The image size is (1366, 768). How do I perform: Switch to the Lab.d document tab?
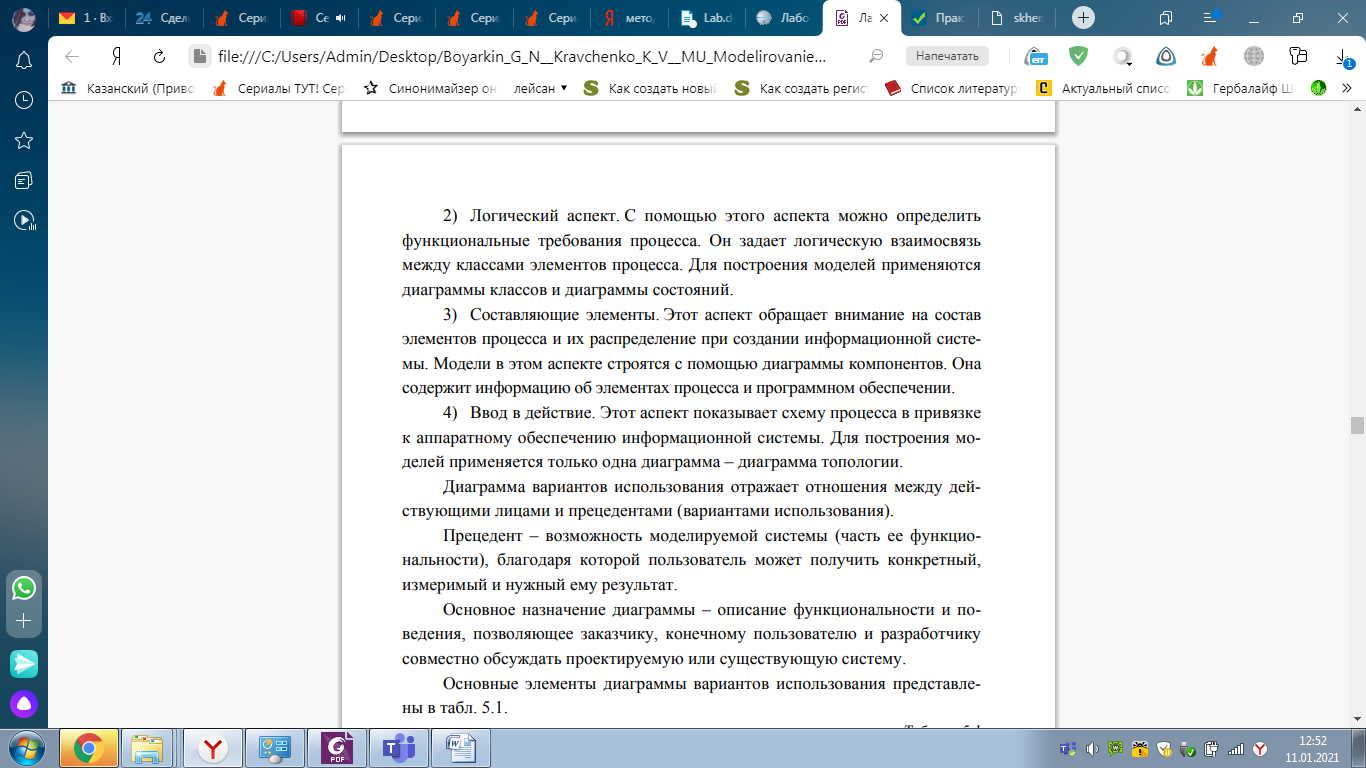coord(707,18)
